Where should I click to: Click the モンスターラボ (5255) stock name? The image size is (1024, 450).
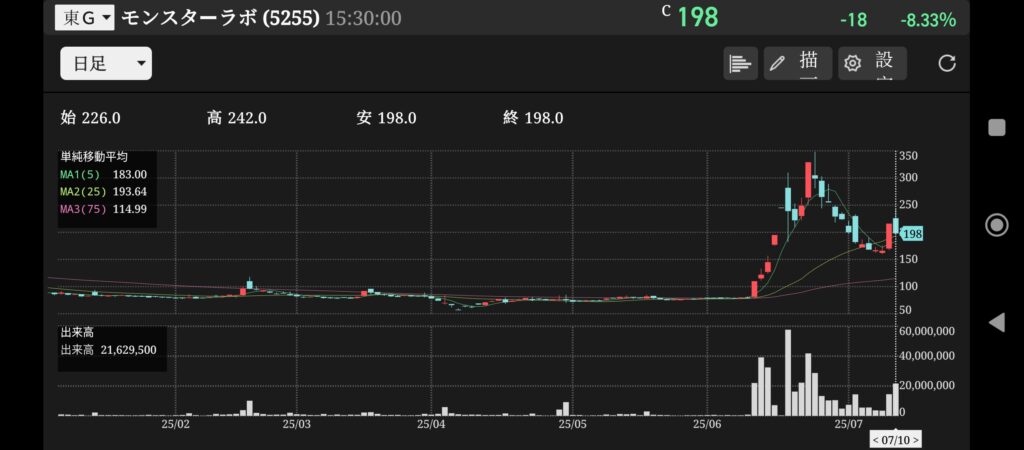coord(220,18)
